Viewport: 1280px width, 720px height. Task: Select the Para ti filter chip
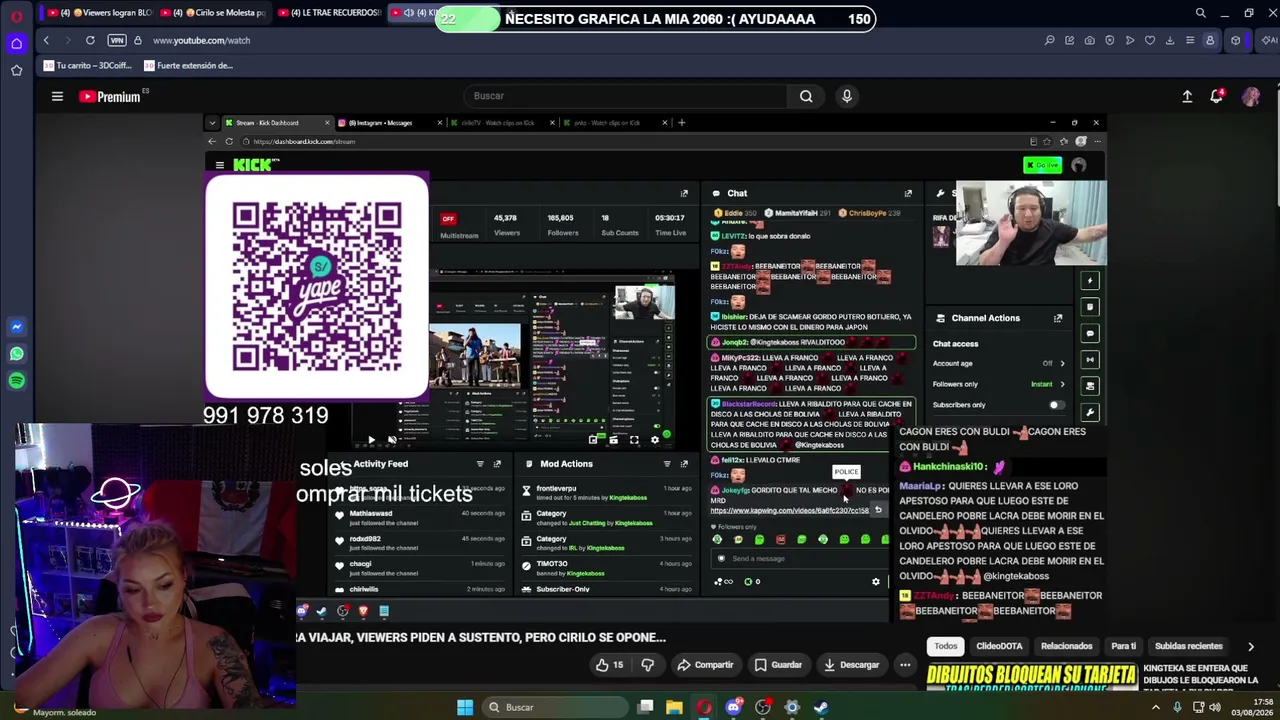tap(1124, 647)
